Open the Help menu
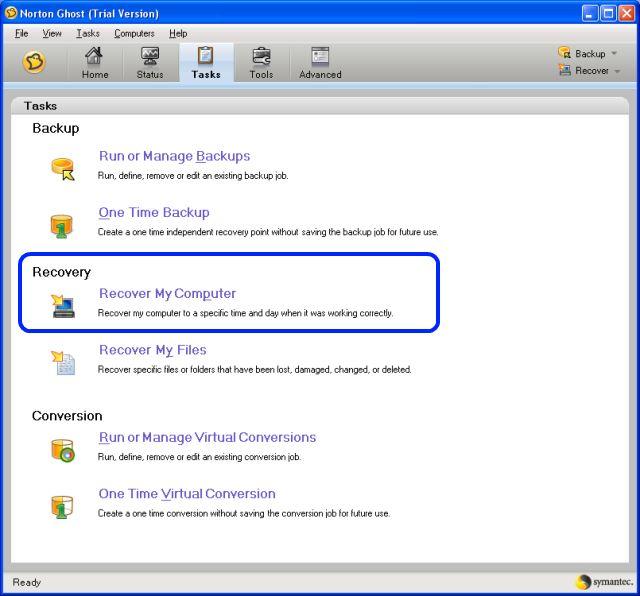This screenshot has width=640, height=596. 178,33
